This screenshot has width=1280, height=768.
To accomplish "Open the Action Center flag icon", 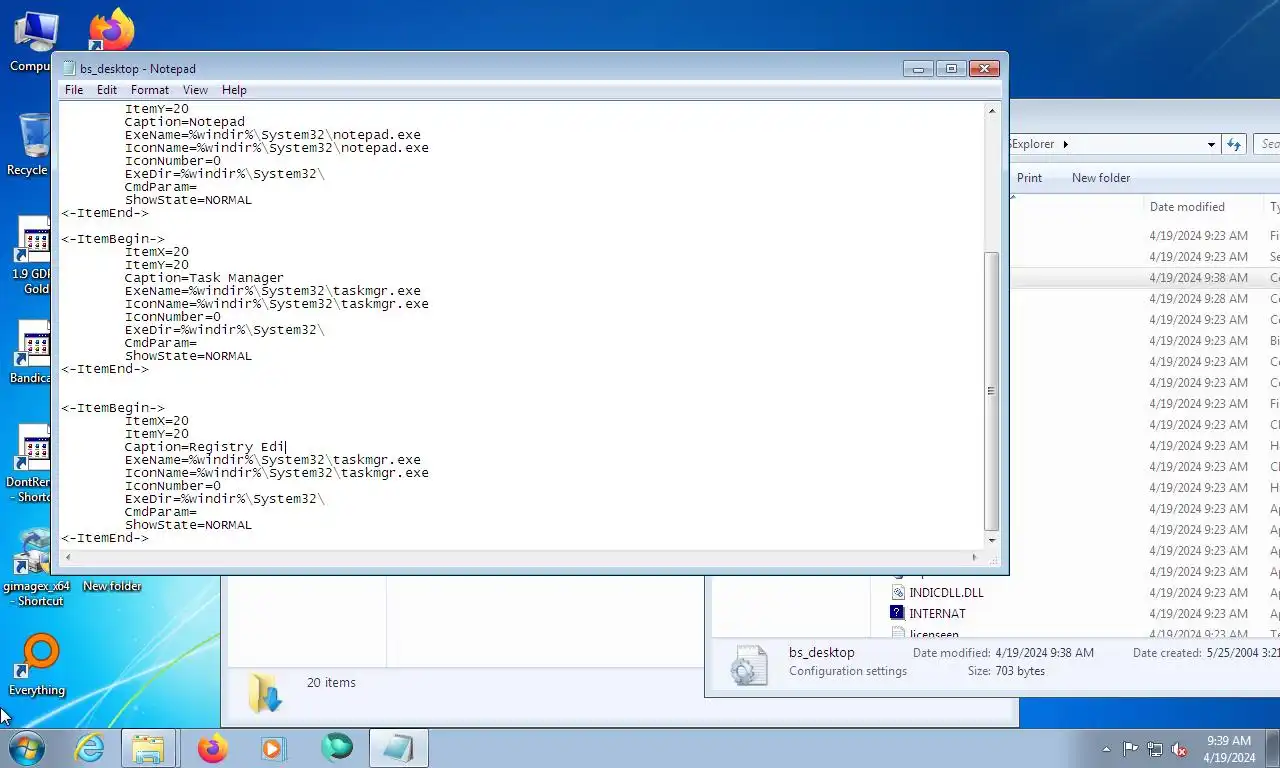I will [x=1130, y=749].
